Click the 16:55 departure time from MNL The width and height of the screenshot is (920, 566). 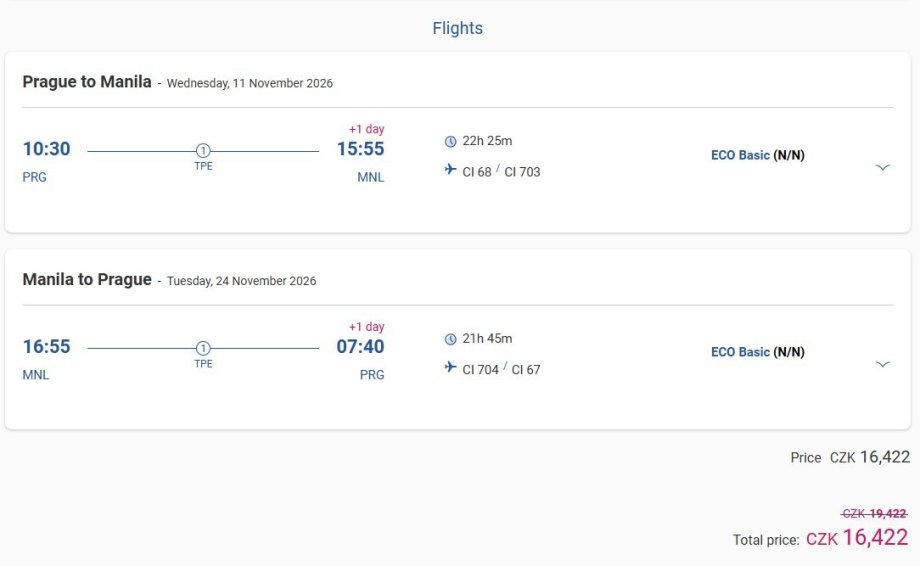click(x=47, y=346)
